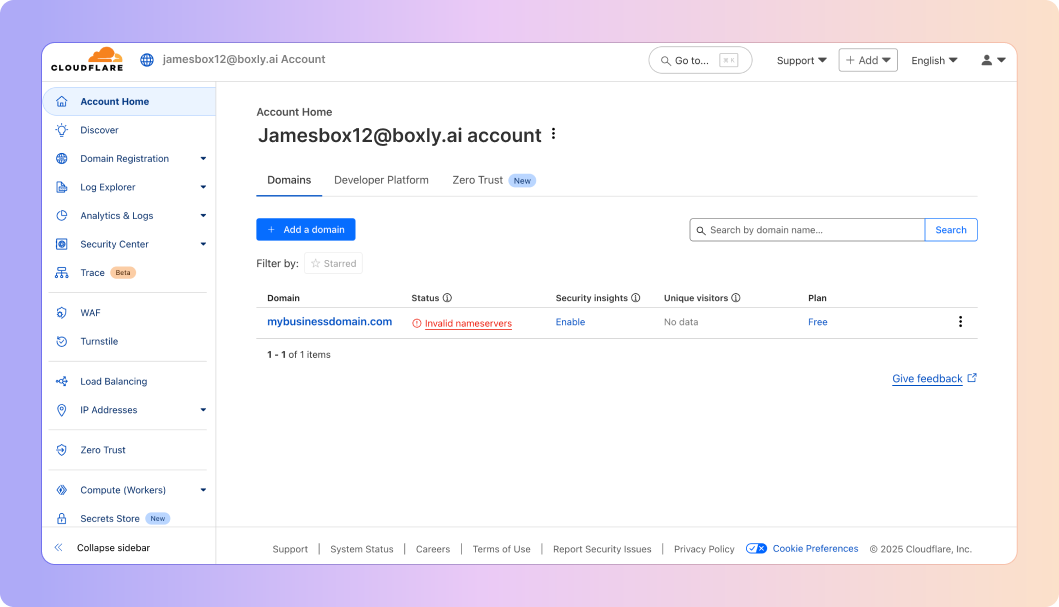1059x607 pixels.
Task: Toggle the Starred filter
Action: pyautogui.click(x=334, y=263)
